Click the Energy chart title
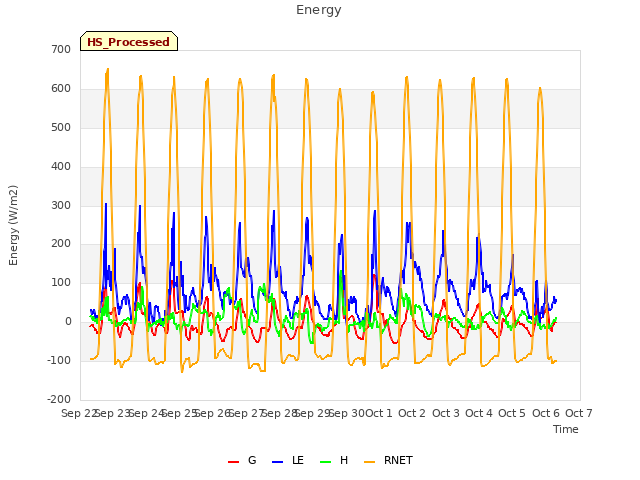The image size is (640, 480). pos(318,10)
